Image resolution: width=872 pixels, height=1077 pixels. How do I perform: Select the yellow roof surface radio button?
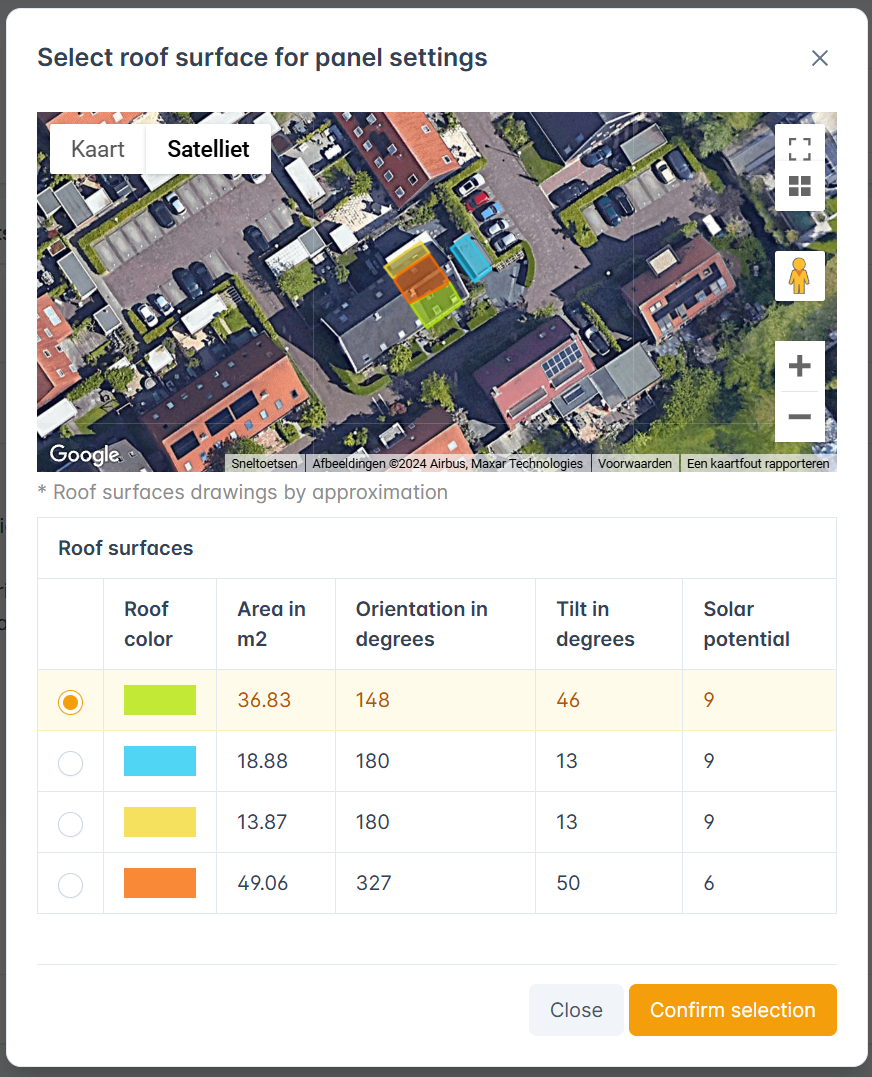tap(70, 824)
